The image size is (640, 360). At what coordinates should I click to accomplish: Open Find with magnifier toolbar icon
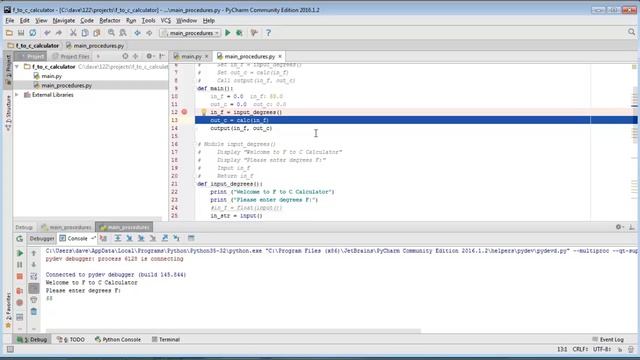[x=111, y=33]
